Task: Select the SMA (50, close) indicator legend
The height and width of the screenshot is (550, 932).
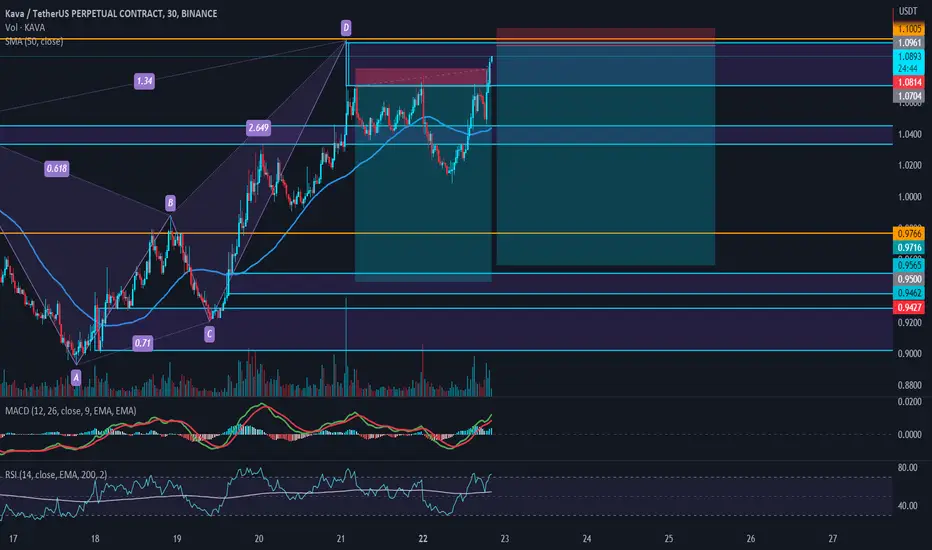Action: point(34,41)
